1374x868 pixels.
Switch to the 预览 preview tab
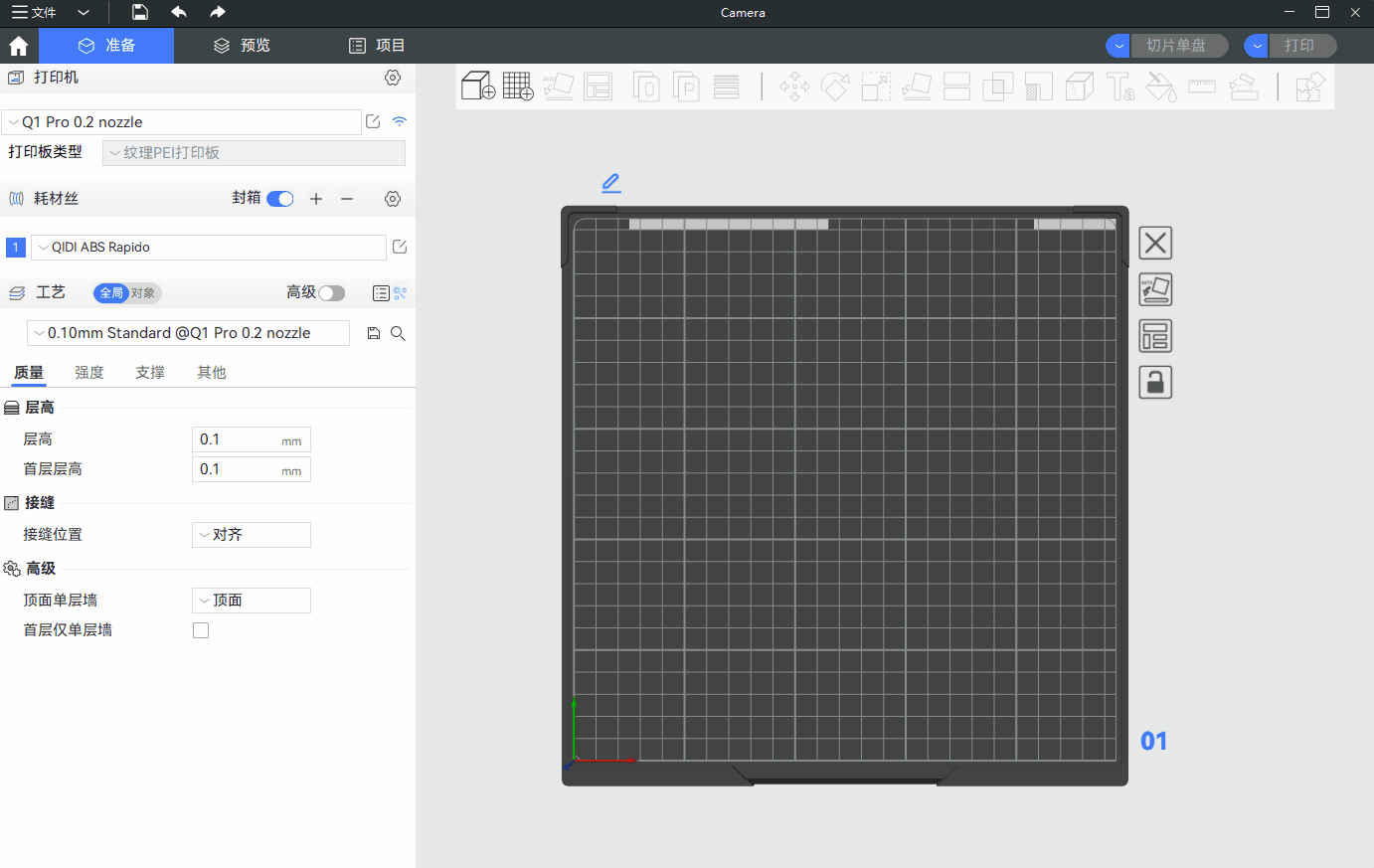[242, 46]
